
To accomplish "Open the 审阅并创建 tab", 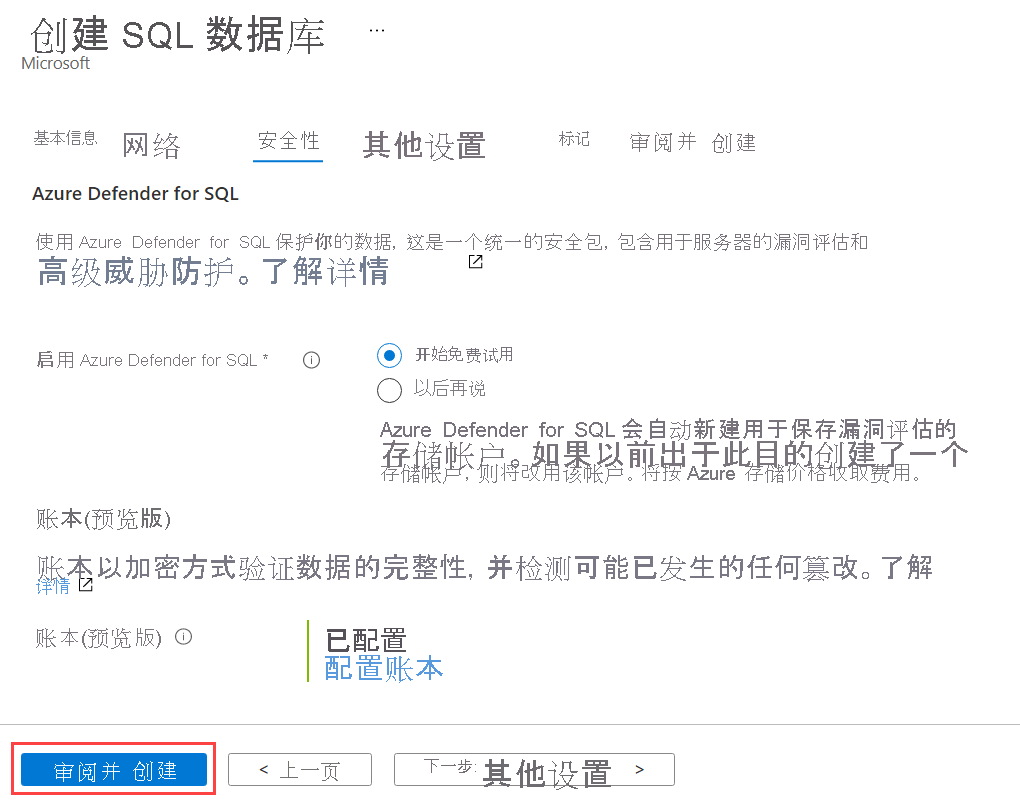I will coord(693,142).
